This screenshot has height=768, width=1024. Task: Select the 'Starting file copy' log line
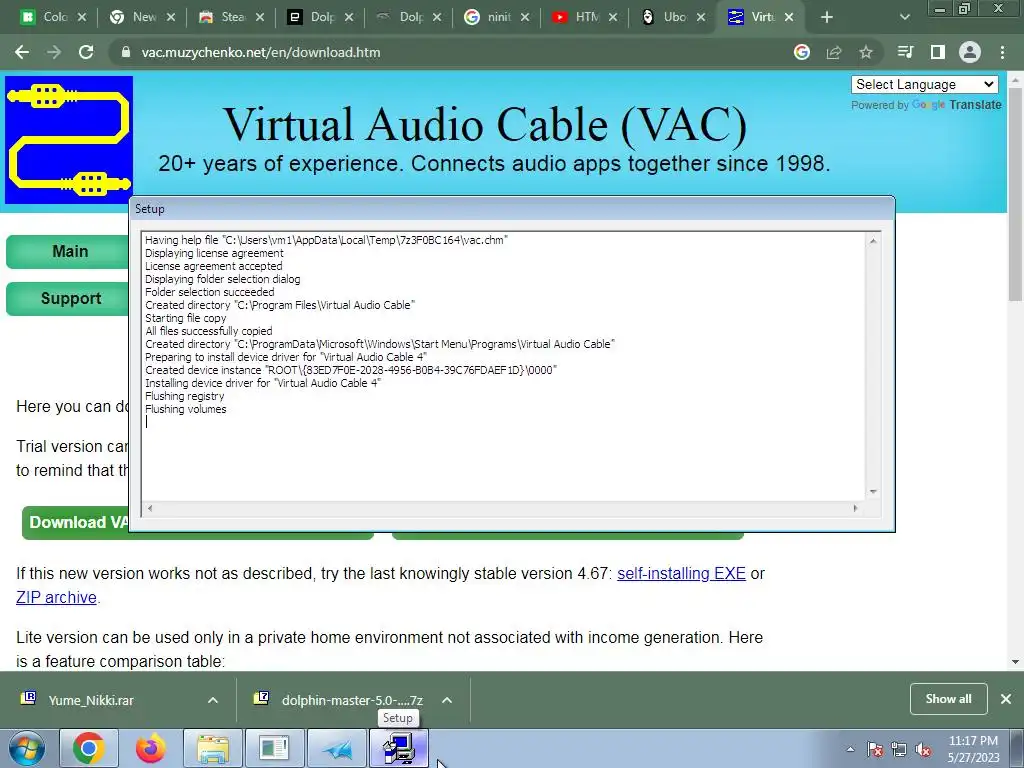tap(185, 318)
